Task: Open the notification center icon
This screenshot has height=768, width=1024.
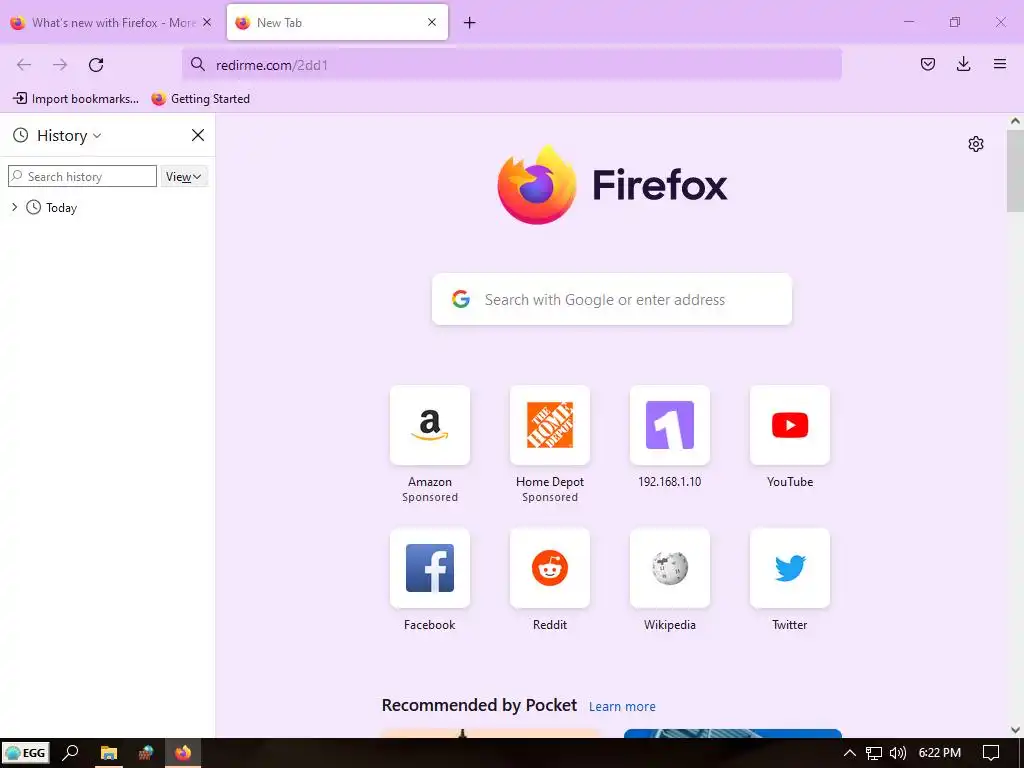Action: pos(991,753)
